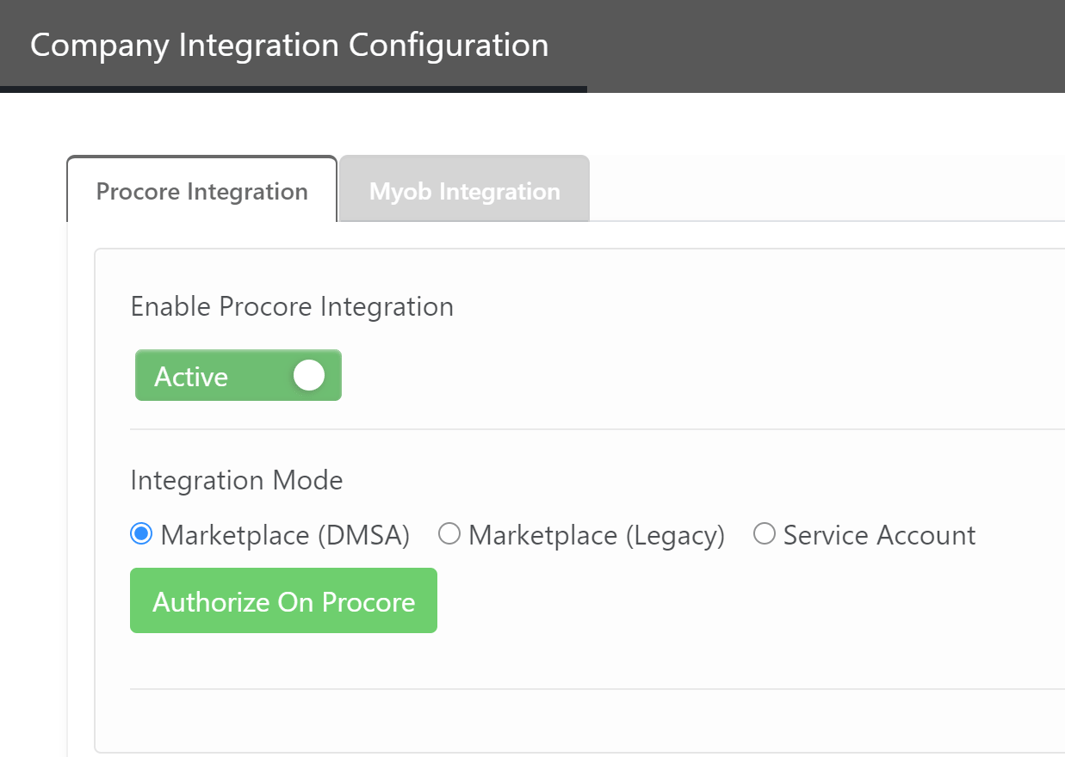Choose Marketplace (Legacy) integration mode
1065x757 pixels.
[449, 534]
